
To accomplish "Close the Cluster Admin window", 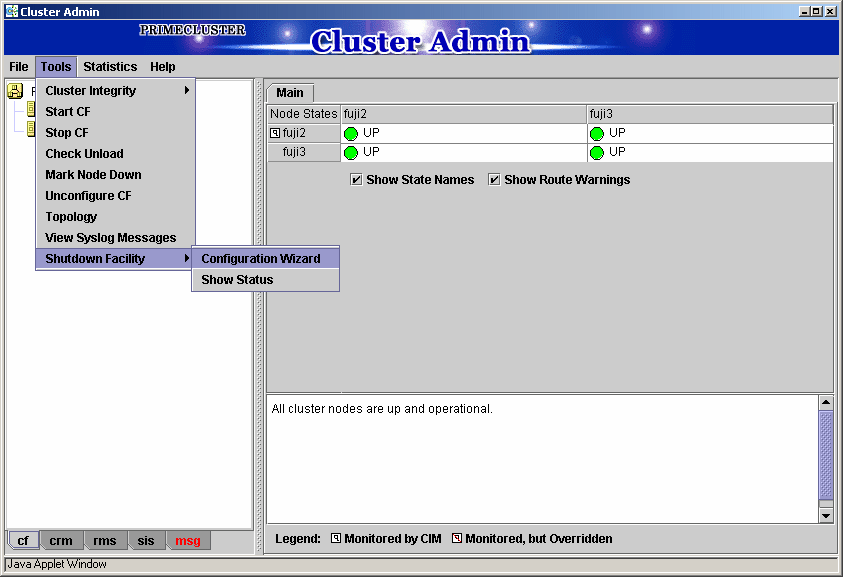I will [x=831, y=11].
